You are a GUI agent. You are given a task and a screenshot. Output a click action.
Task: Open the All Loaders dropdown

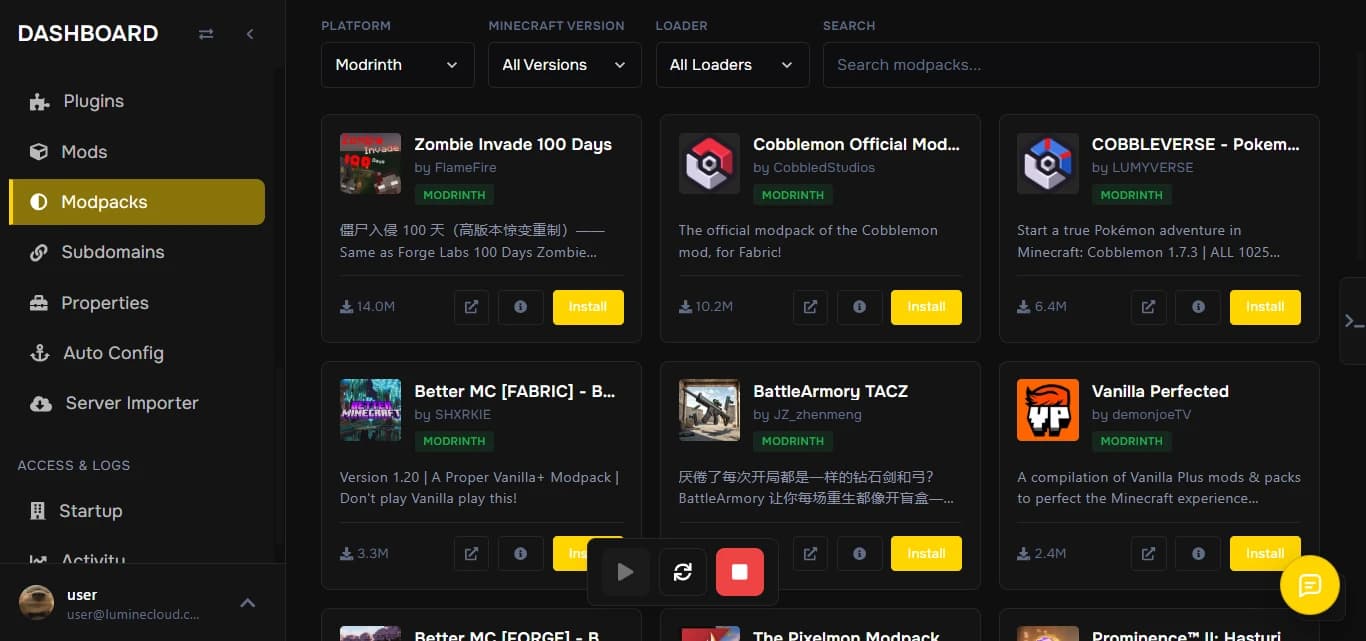click(732, 65)
